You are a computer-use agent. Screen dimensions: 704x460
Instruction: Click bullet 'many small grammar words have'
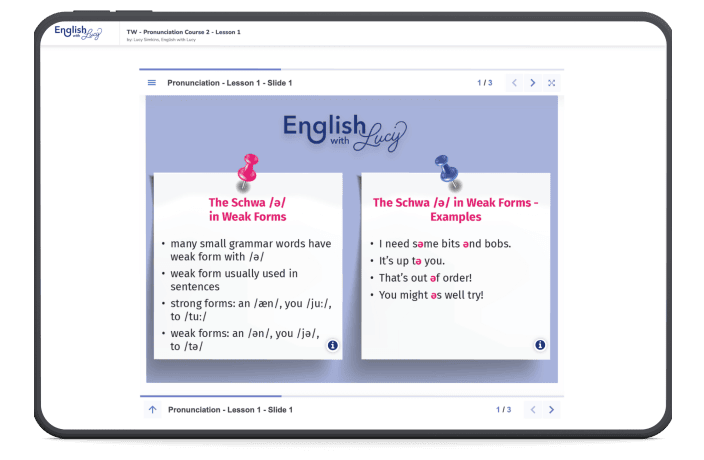251,250
